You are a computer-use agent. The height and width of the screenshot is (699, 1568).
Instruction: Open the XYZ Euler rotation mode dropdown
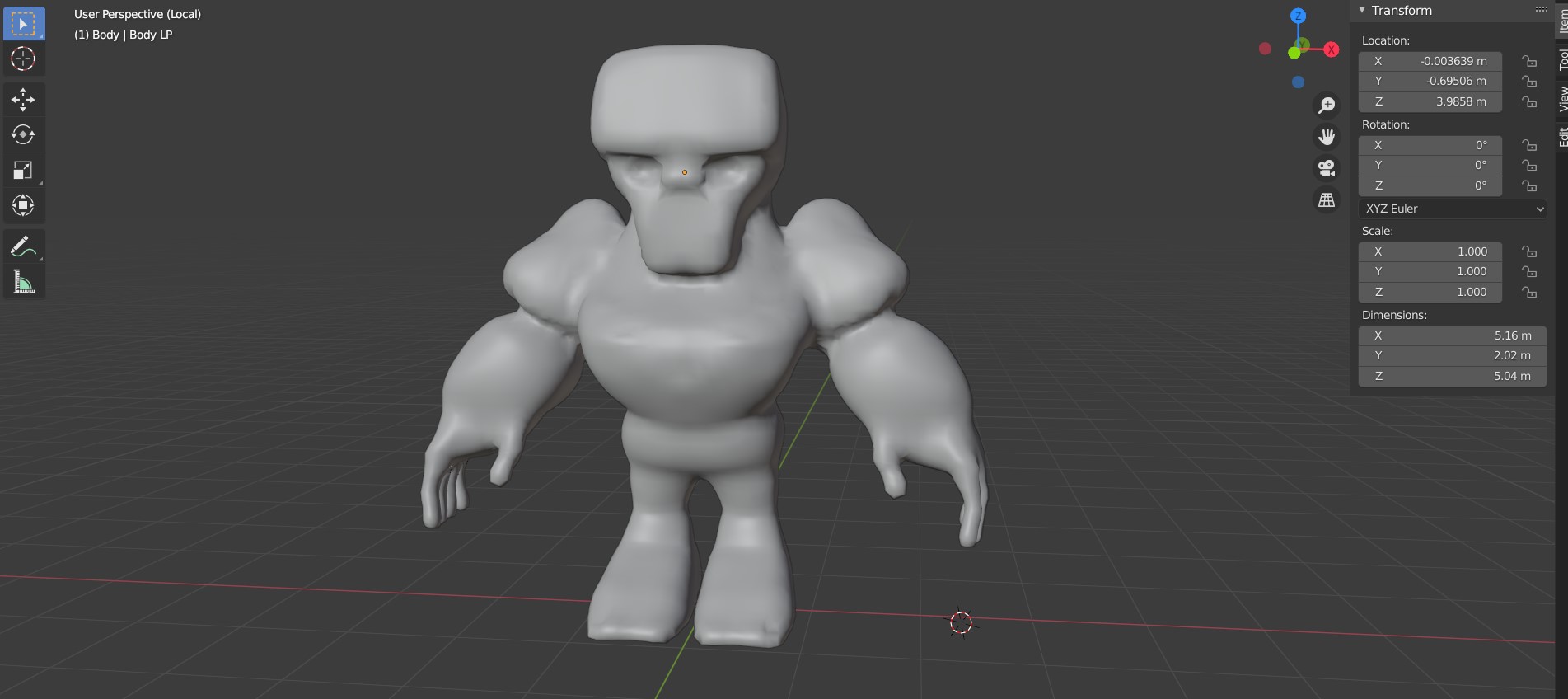[1452, 209]
